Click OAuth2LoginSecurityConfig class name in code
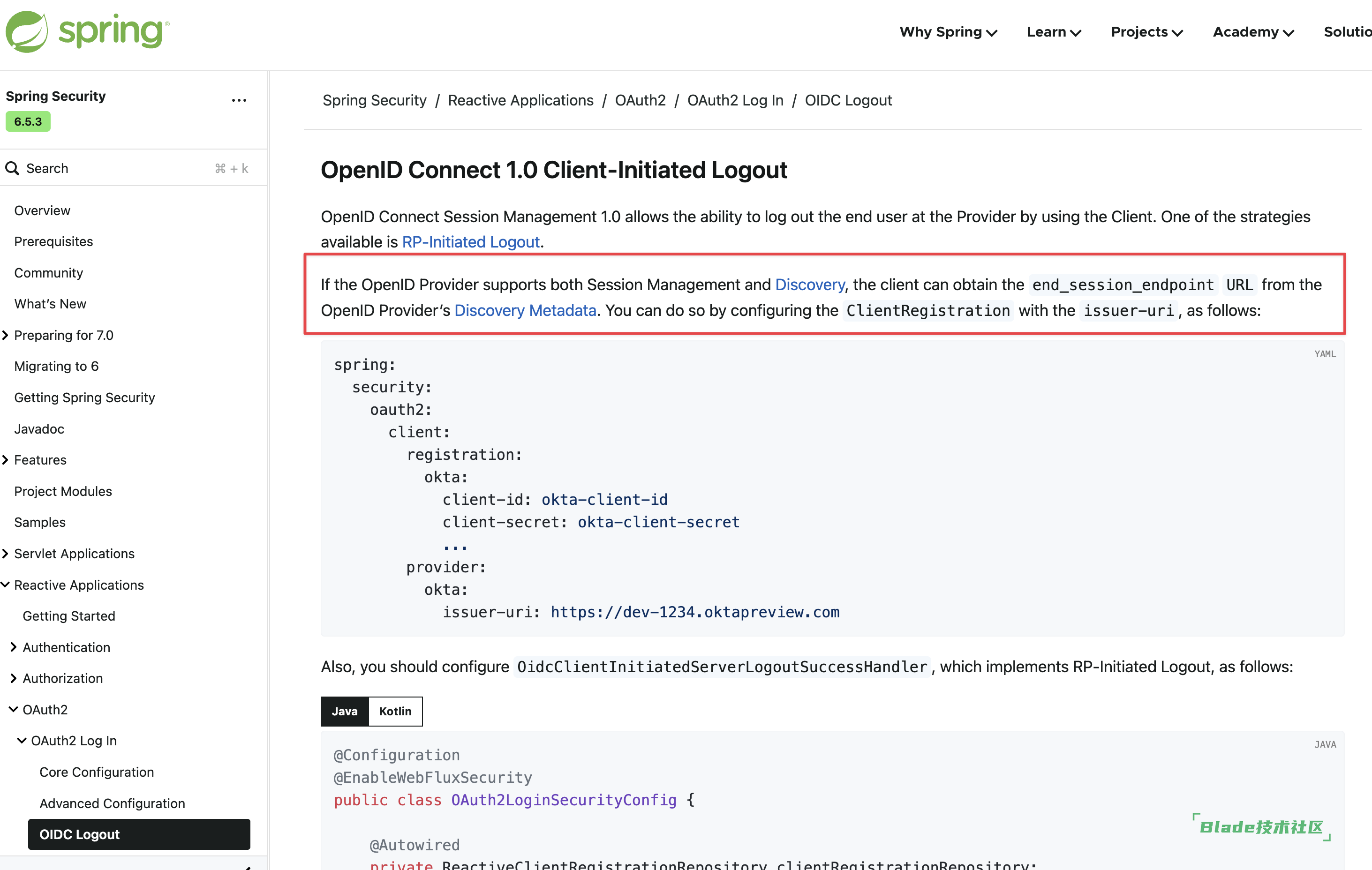Image resolution: width=1372 pixels, height=870 pixels. [564, 800]
